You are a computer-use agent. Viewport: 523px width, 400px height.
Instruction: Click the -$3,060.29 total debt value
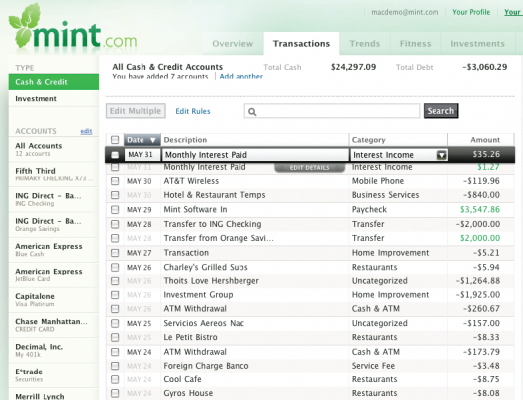(485, 67)
